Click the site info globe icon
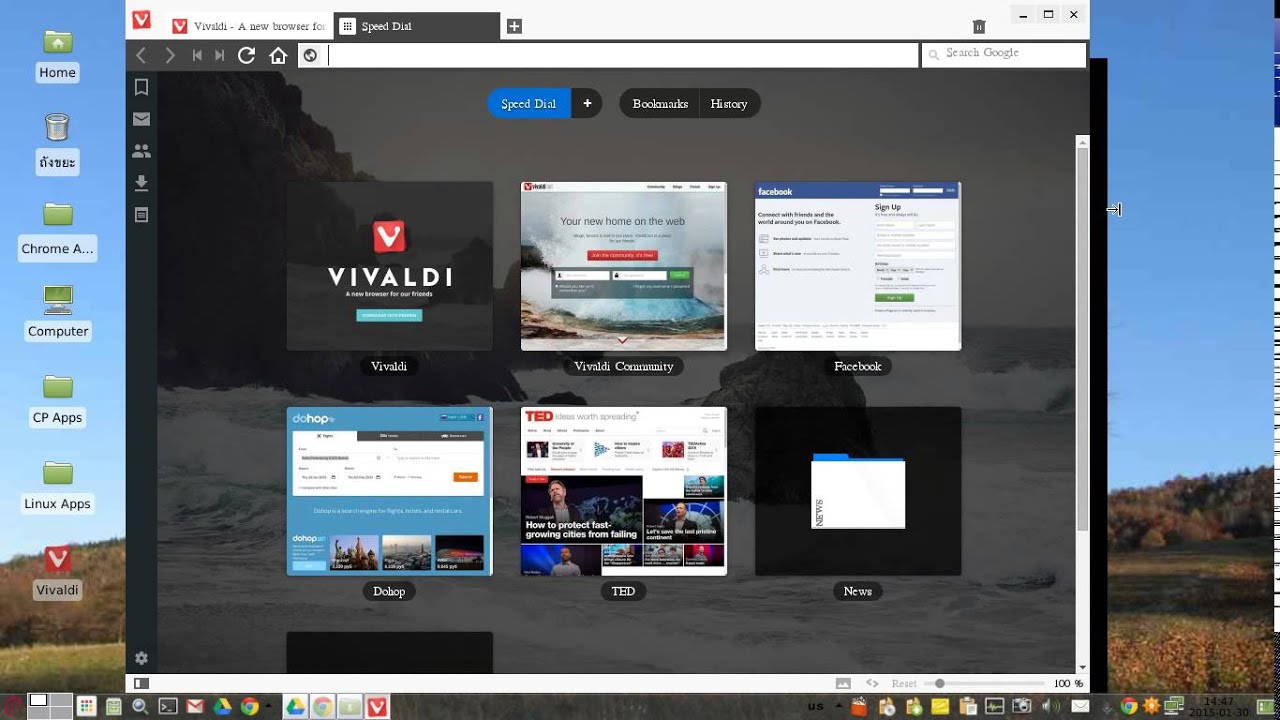 tap(310, 56)
